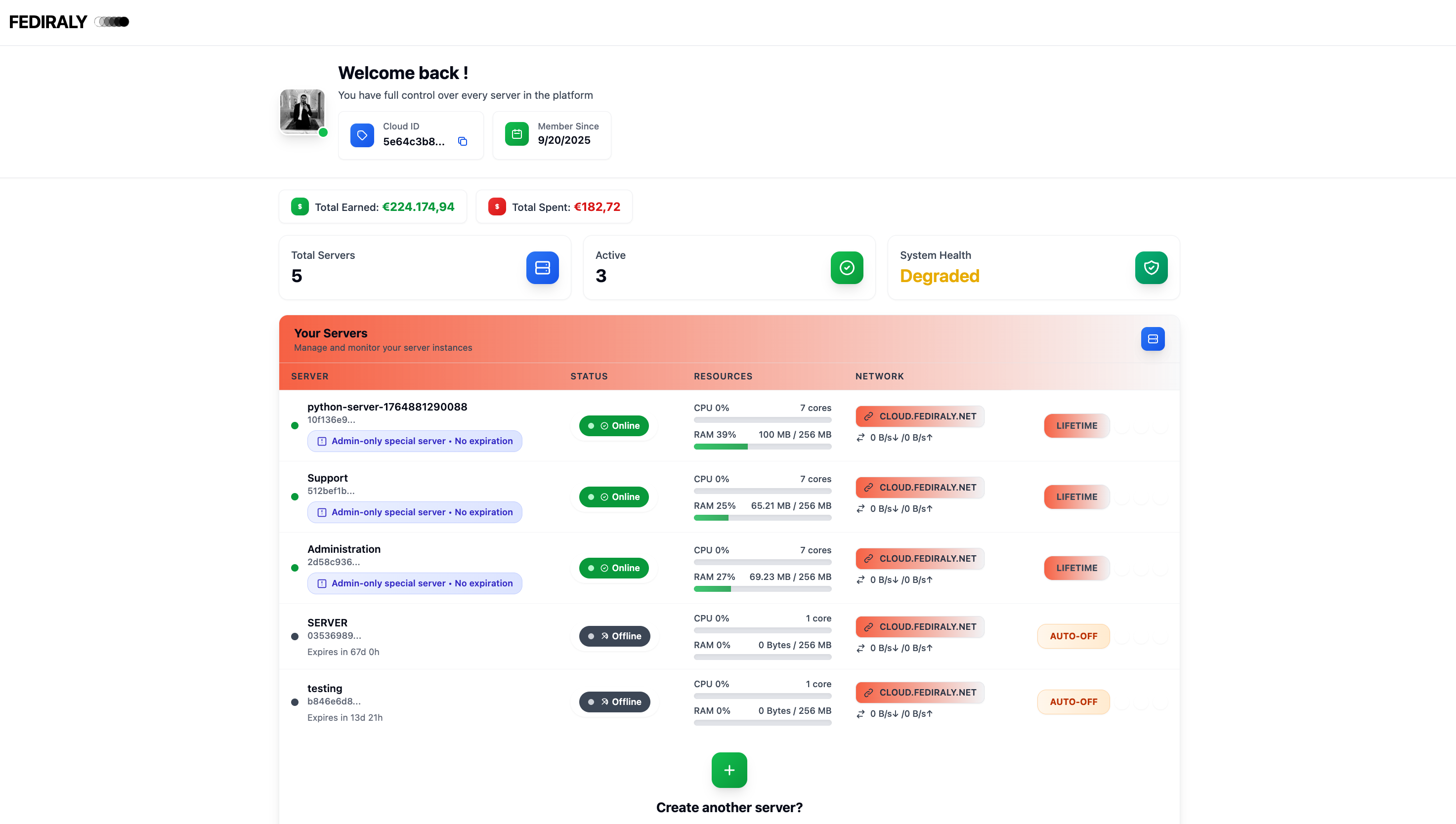Copy the Cloud ID to clipboard
Screen dimensions: 1456x824
(x=463, y=141)
